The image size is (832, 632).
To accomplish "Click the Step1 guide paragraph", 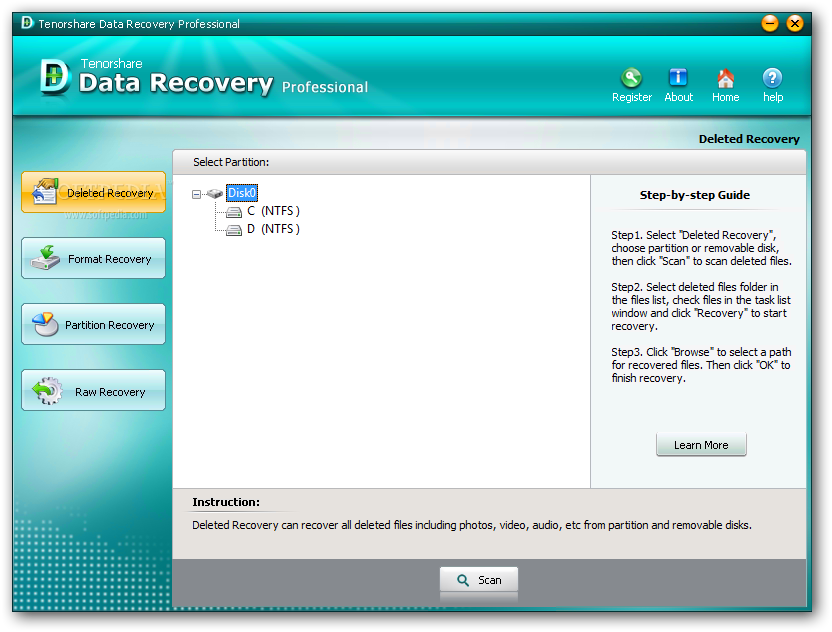I will tap(701, 248).
